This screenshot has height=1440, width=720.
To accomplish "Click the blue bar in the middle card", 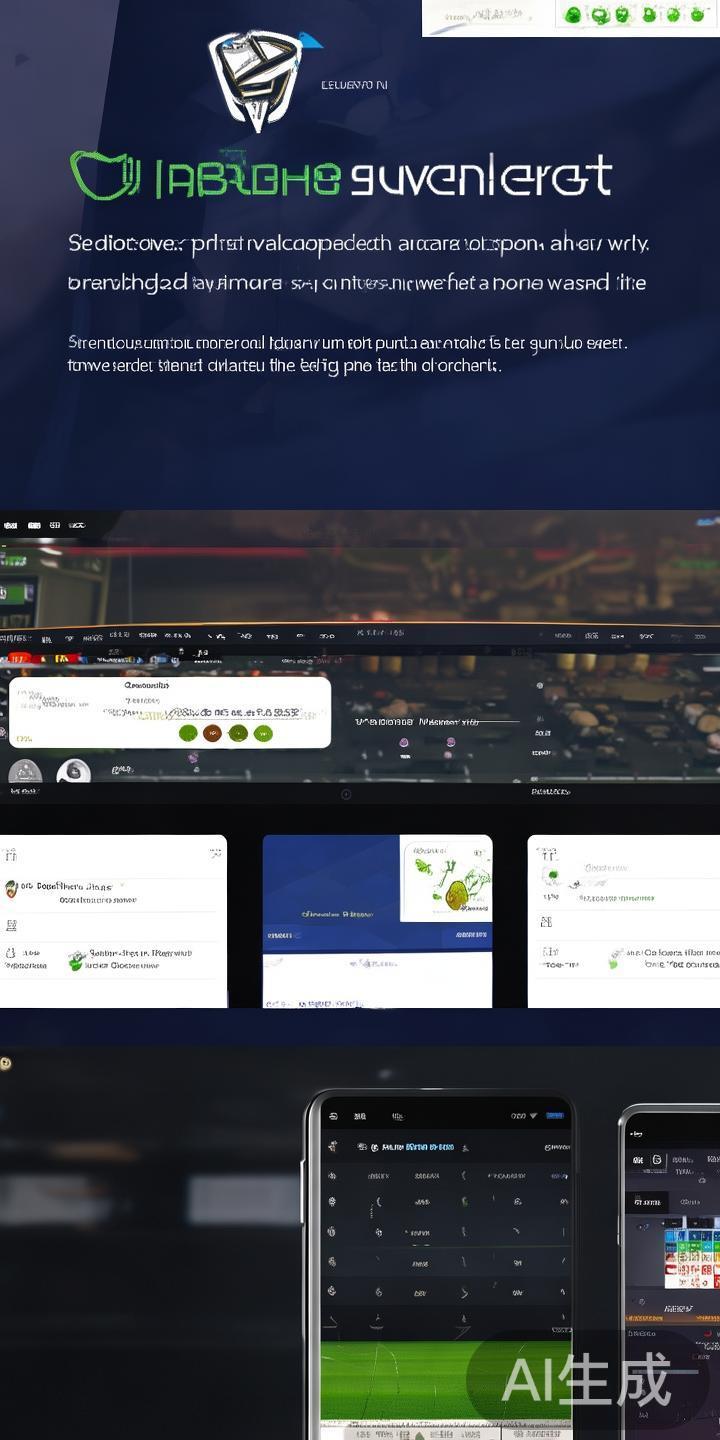I will (x=377, y=935).
